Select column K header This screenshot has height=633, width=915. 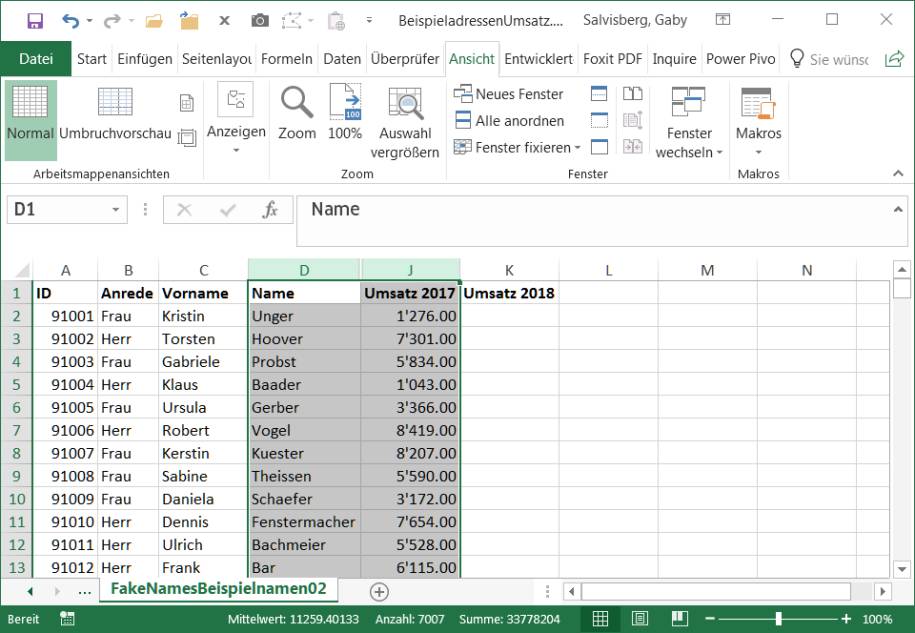(509, 270)
